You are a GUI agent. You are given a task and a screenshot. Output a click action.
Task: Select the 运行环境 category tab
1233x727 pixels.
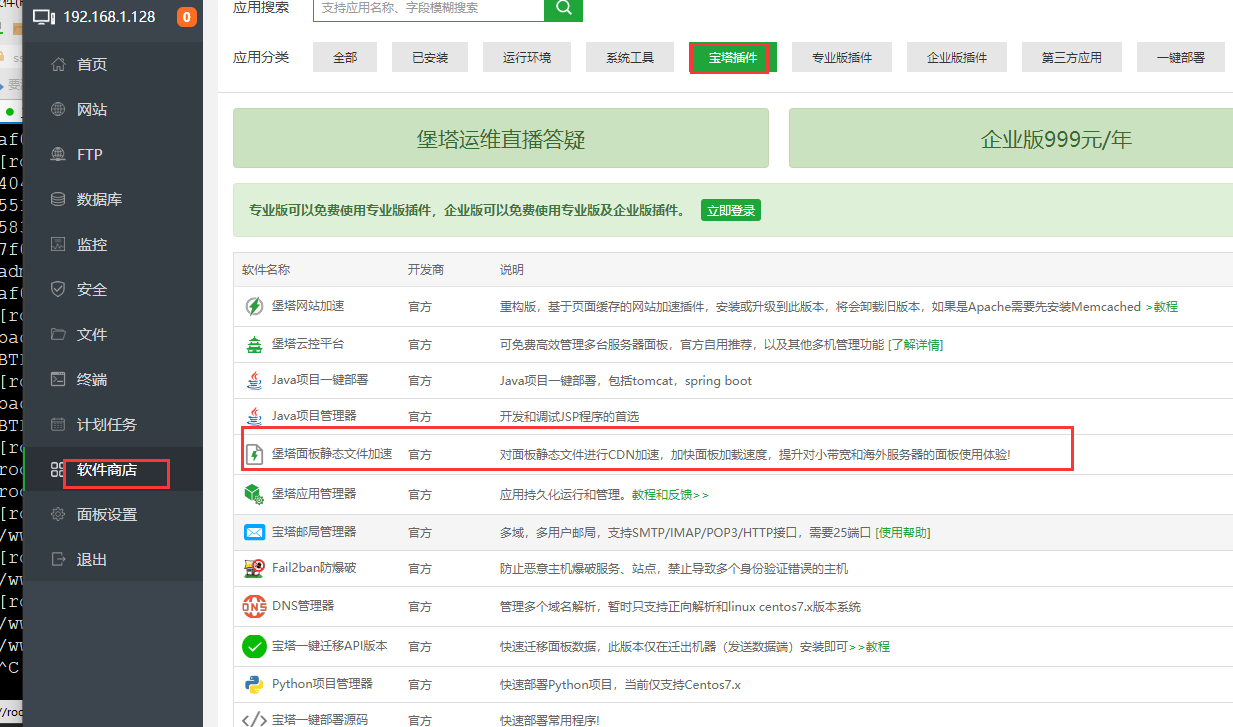pos(527,58)
